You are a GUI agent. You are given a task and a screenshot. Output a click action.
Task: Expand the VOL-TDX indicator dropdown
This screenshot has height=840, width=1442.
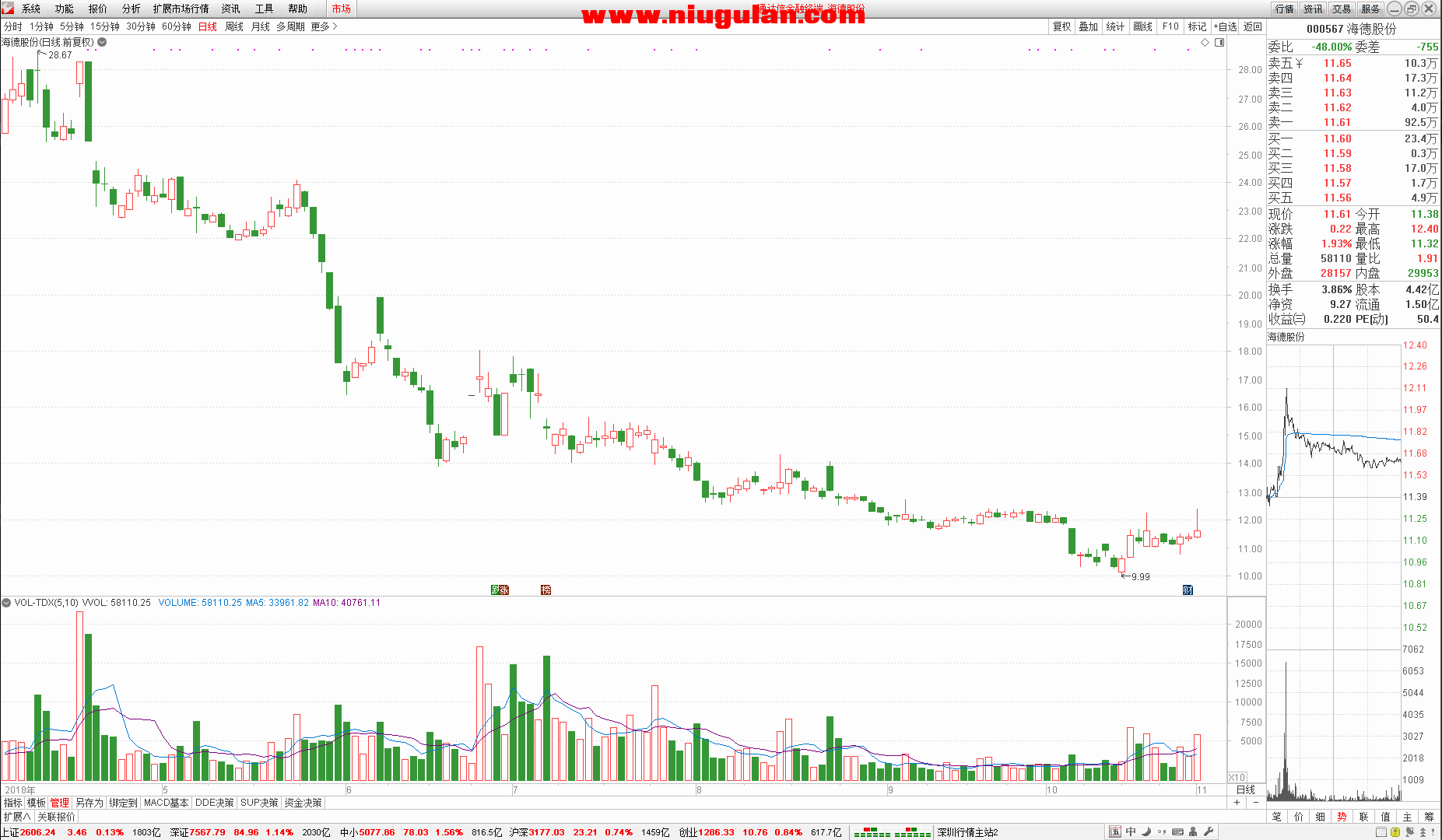(6, 603)
